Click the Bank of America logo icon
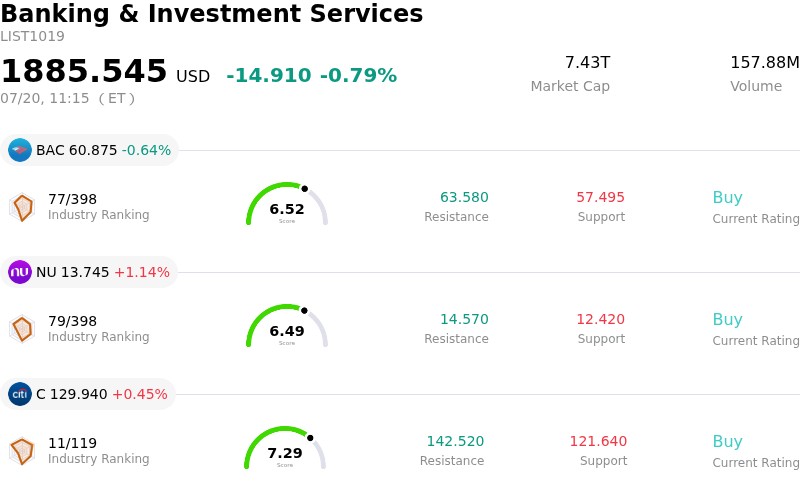This screenshot has width=800, height=488. point(20,150)
